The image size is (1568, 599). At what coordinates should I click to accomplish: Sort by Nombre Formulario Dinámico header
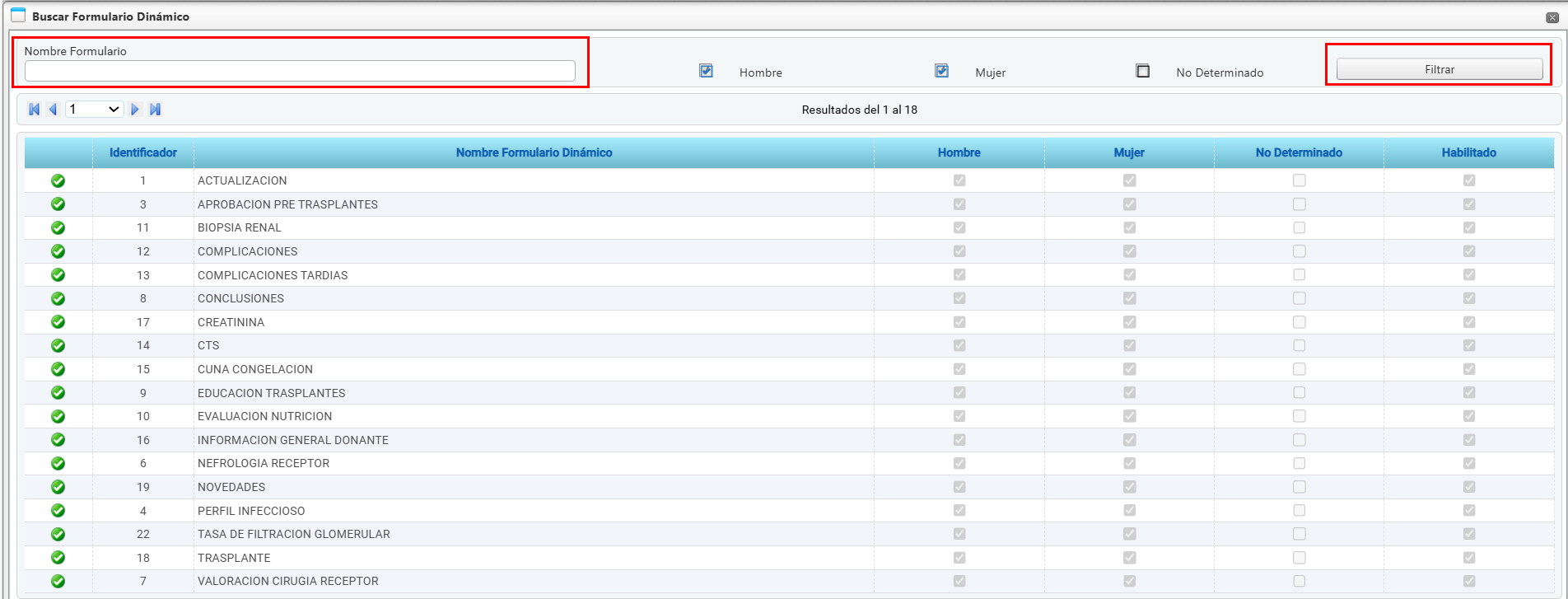click(534, 152)
